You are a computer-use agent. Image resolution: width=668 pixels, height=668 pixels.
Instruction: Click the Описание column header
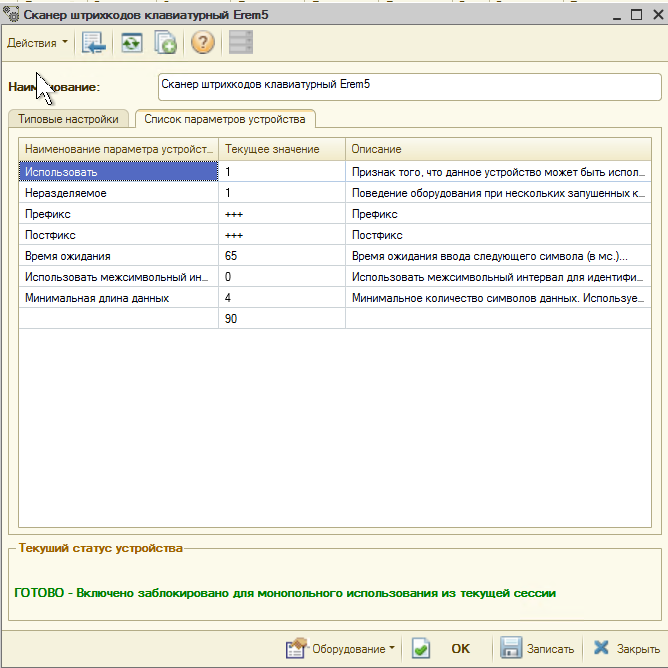(498, 149)
